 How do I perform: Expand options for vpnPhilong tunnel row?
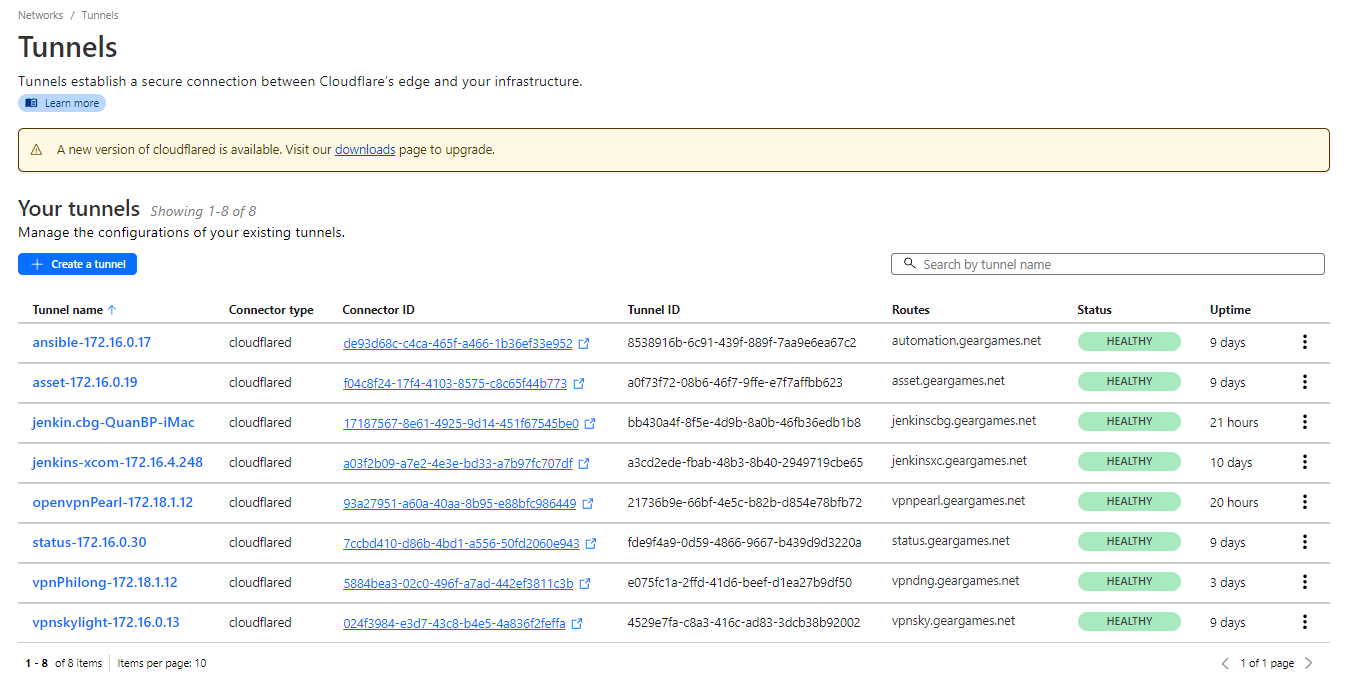coord(1304,582)
